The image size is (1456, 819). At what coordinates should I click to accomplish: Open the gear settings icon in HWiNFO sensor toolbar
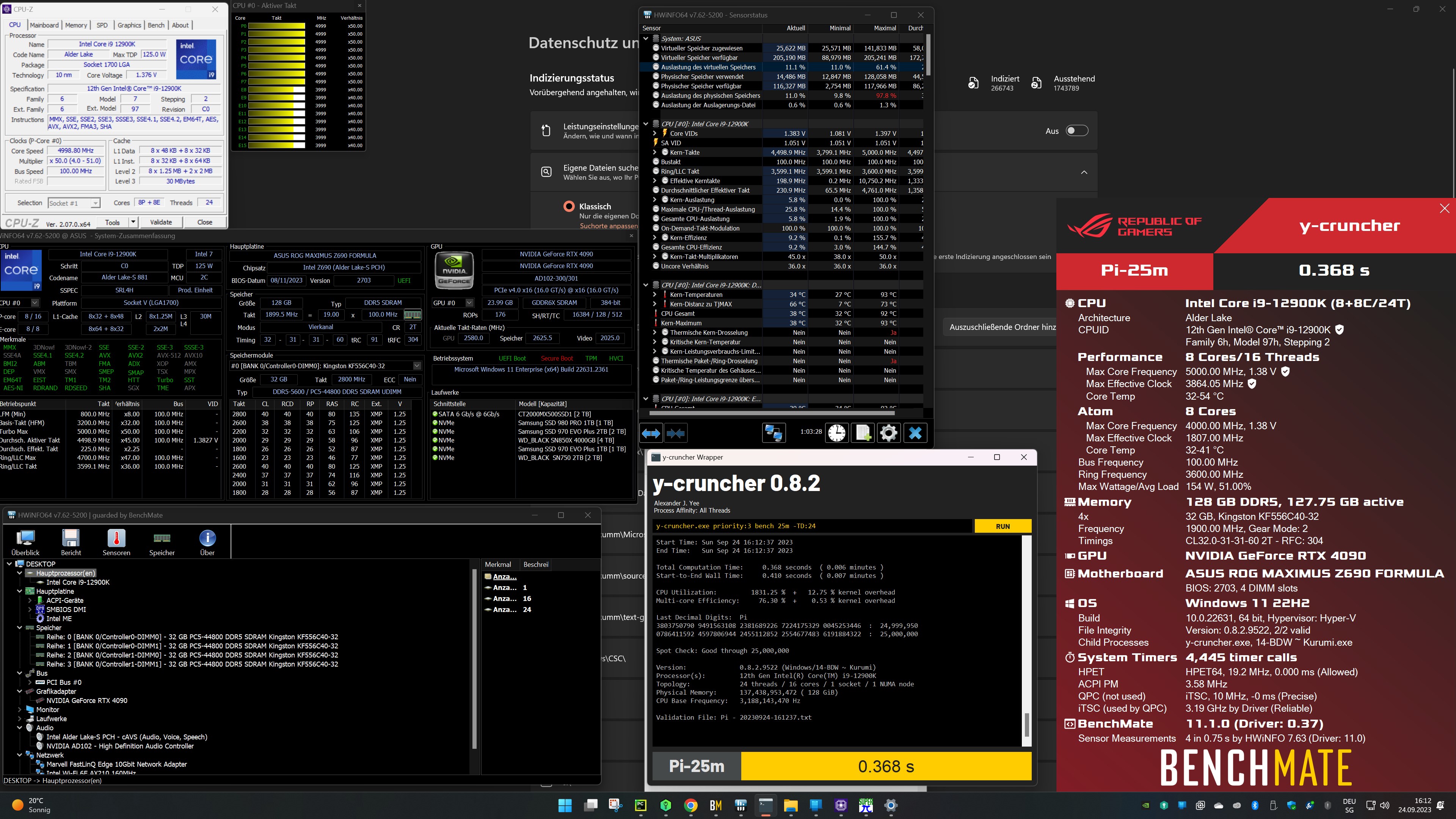[888, 433]
